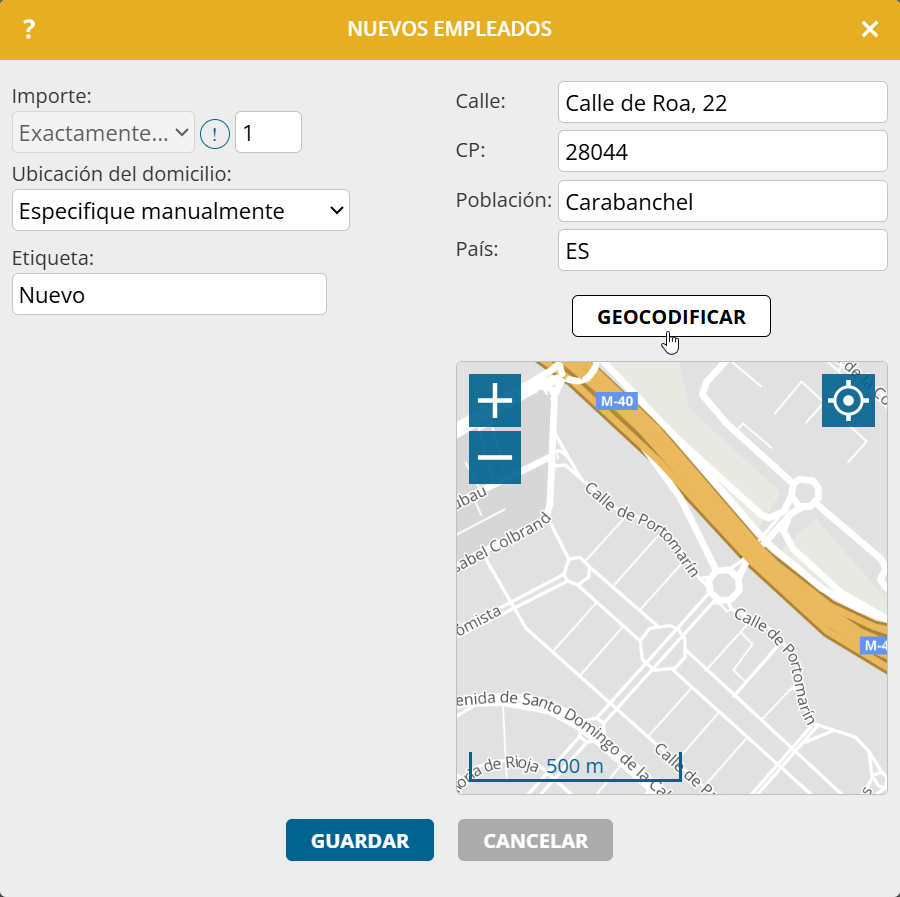Open the Importe 'Exactamente...' dropdown
The image size is (900, 897).
tap(103, 132)
